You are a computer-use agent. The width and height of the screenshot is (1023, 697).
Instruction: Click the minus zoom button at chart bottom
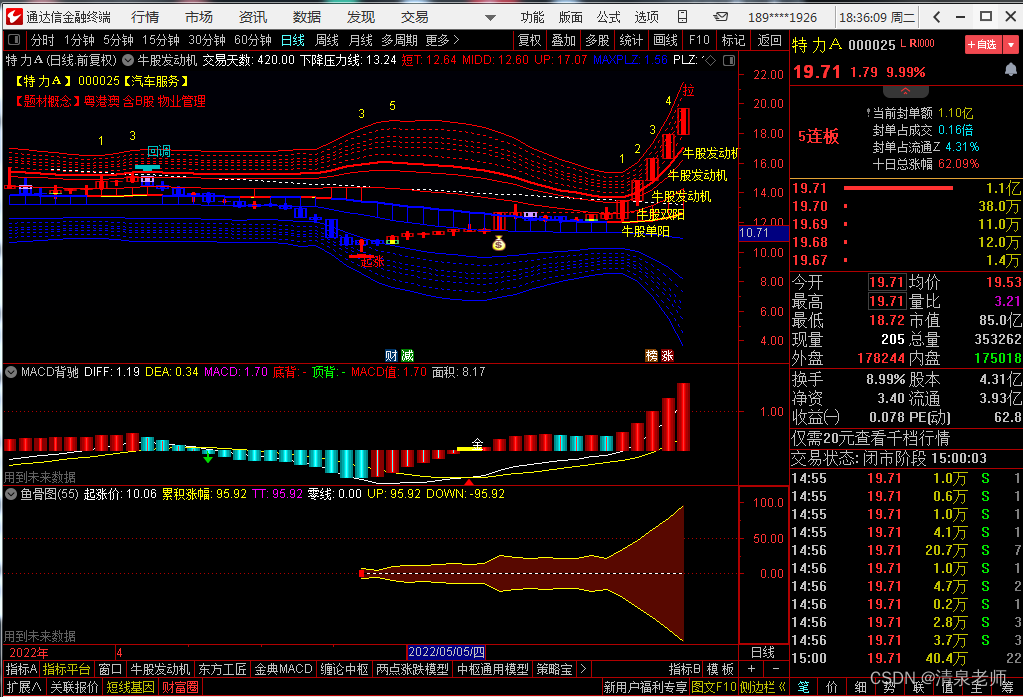(x=776, y=668)
